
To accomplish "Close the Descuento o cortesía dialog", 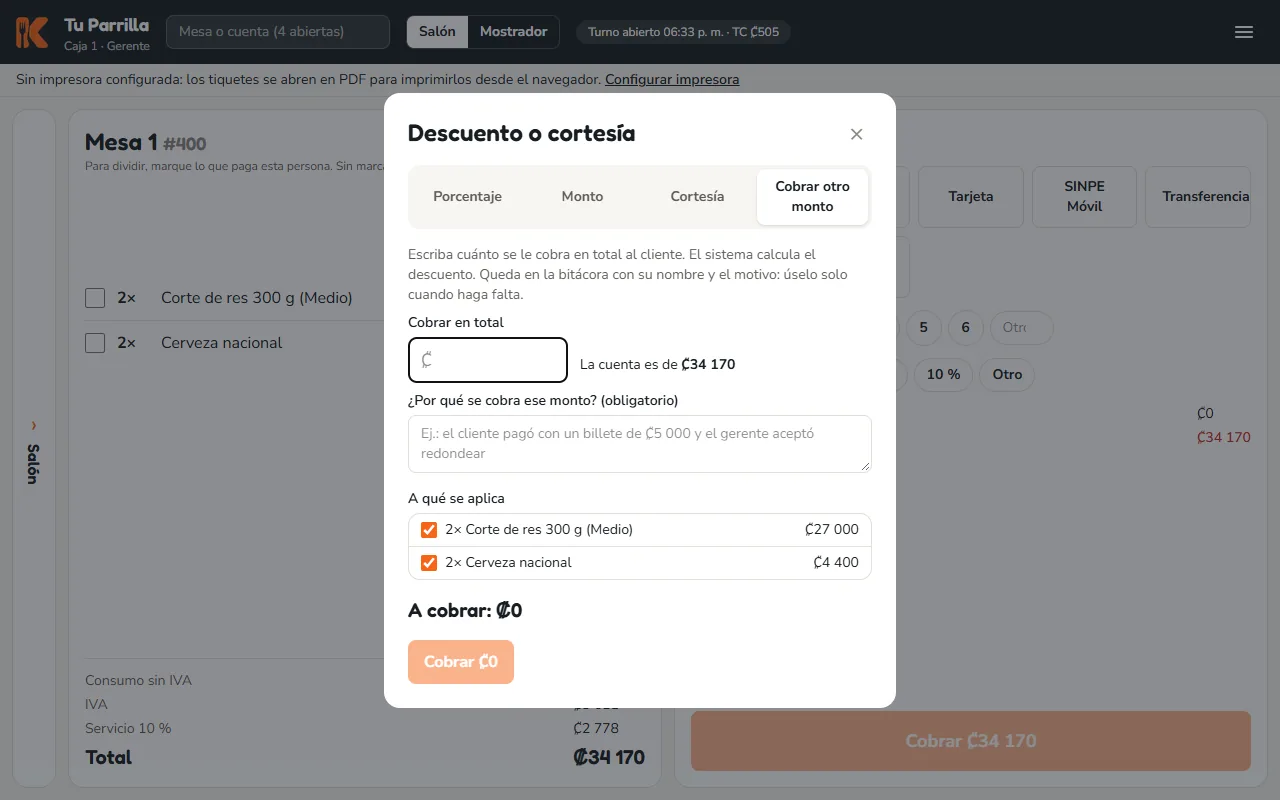I will point(856,134).
